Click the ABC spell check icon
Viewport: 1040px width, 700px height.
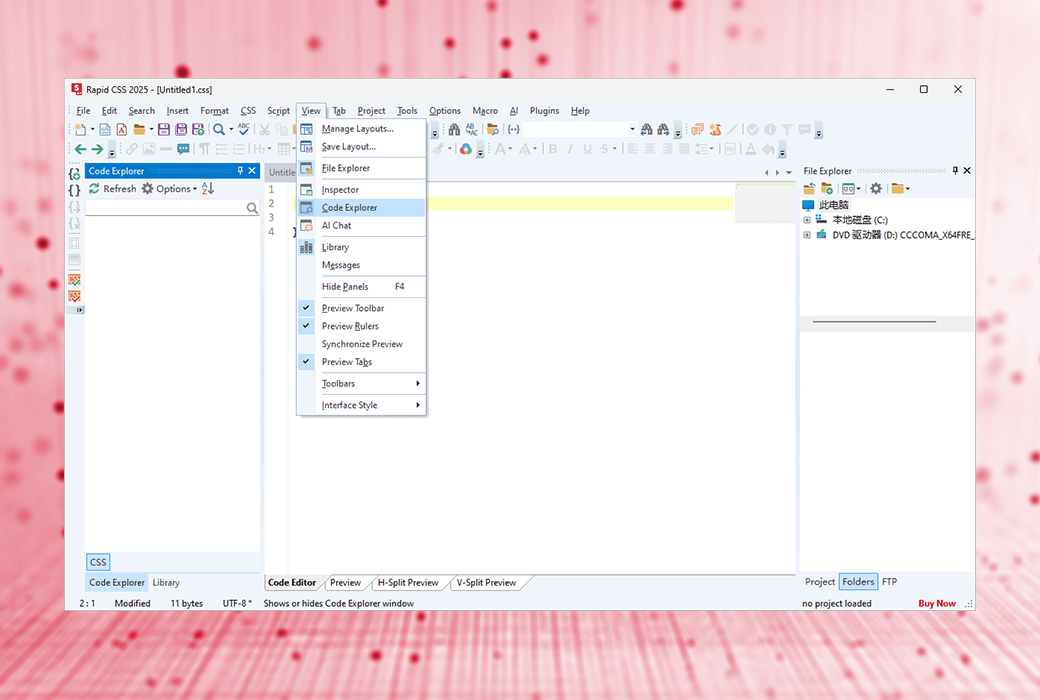(244, 129)
